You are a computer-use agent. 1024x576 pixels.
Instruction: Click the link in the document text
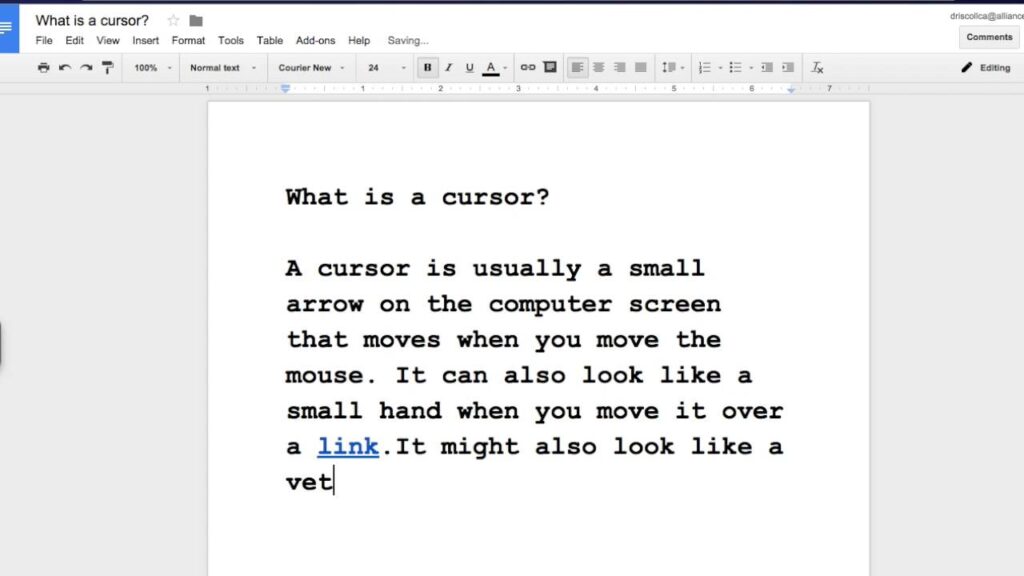347,446
